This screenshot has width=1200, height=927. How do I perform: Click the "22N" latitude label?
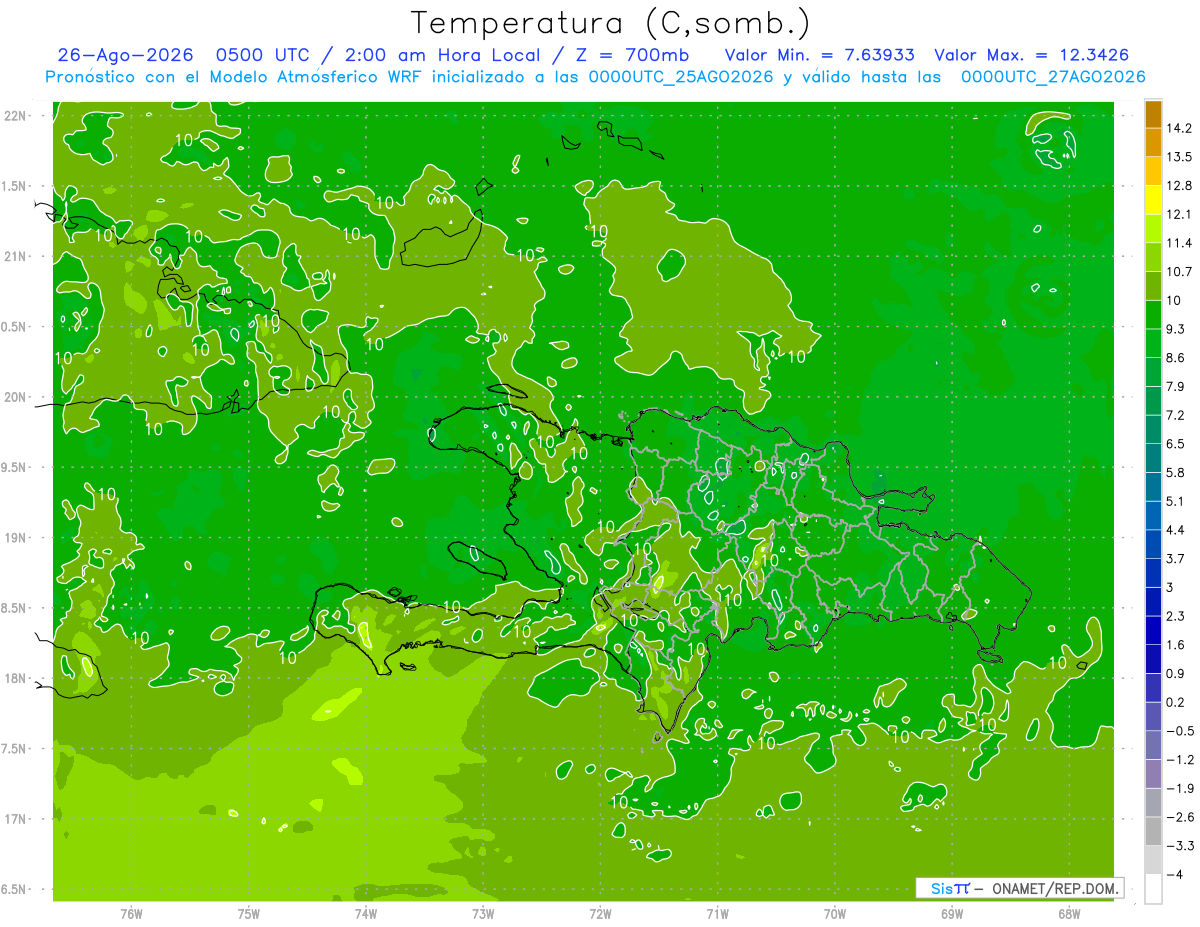(x=14, y=116)
